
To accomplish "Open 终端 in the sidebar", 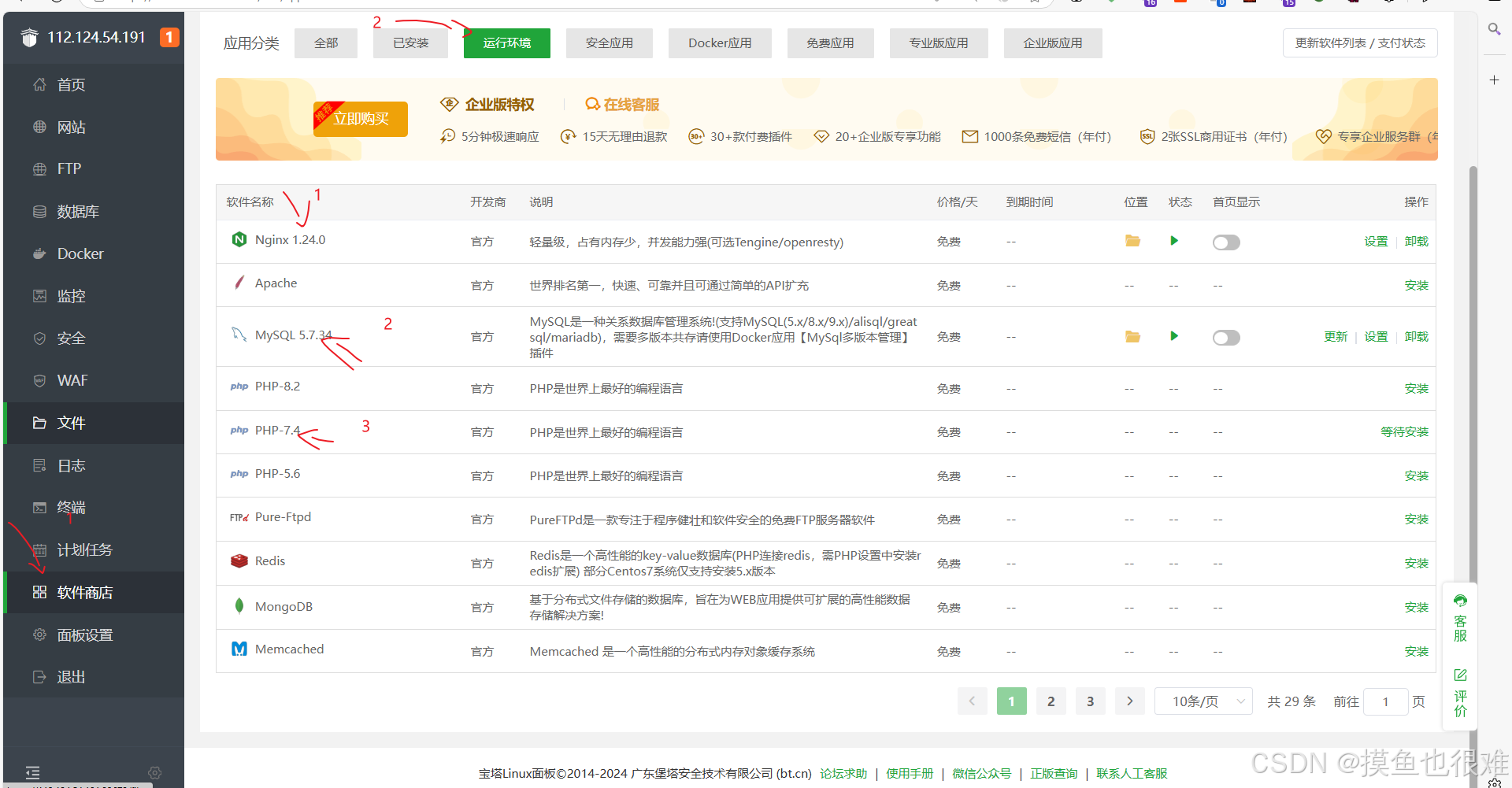I will point(94,508).
